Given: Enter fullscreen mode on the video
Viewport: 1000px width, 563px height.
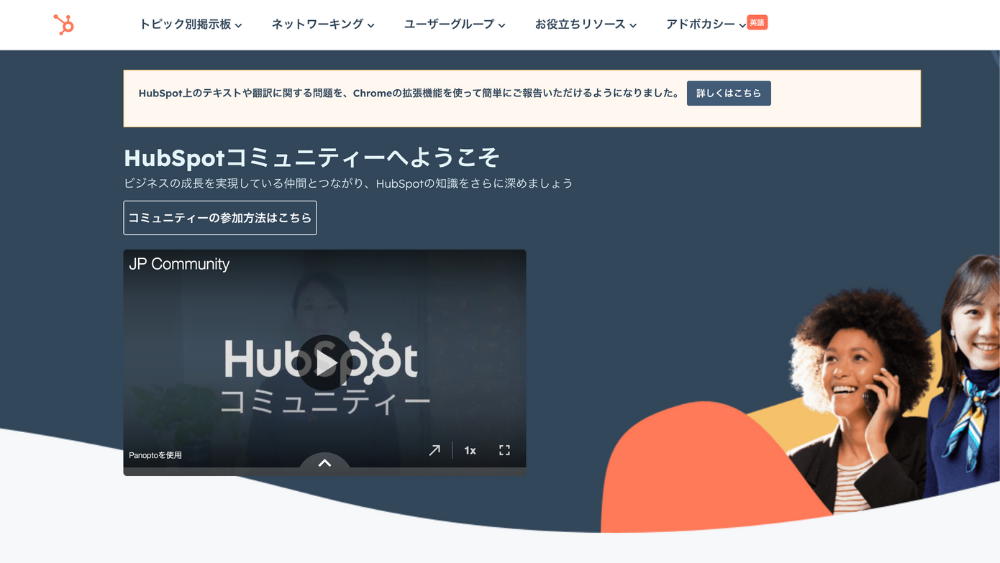Looking at the screenshot, I should click(504, 450).
